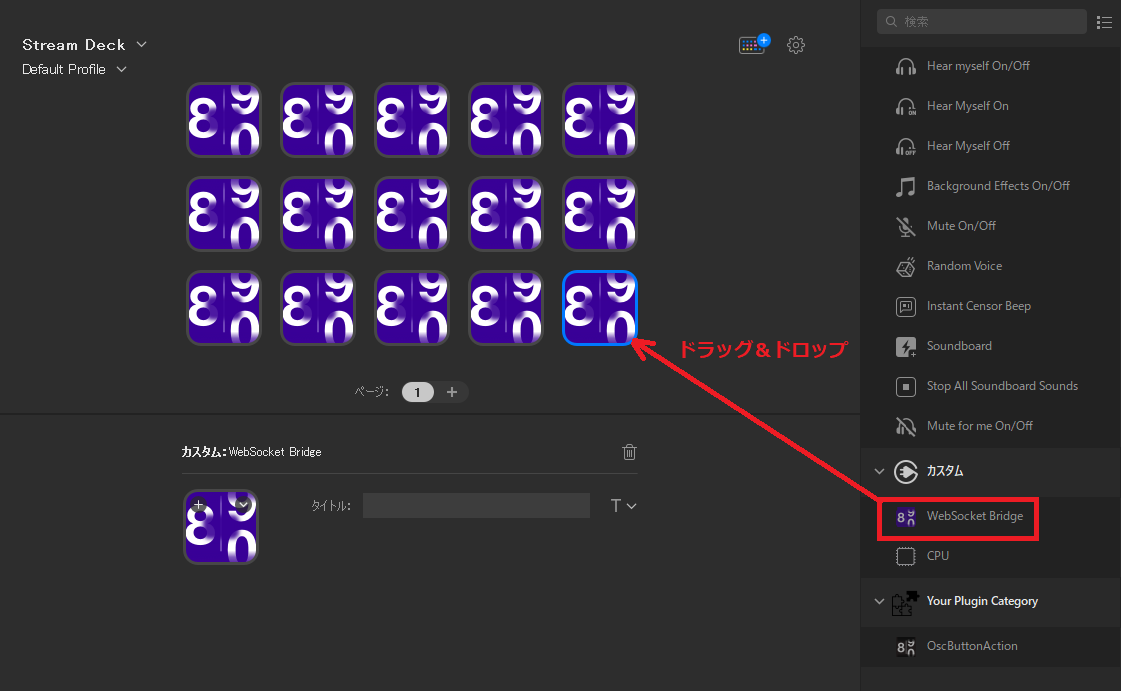The height and width of the screenshot is (691, 1121).
Task: Select the CPU action icon
Action: pos(906,556)
